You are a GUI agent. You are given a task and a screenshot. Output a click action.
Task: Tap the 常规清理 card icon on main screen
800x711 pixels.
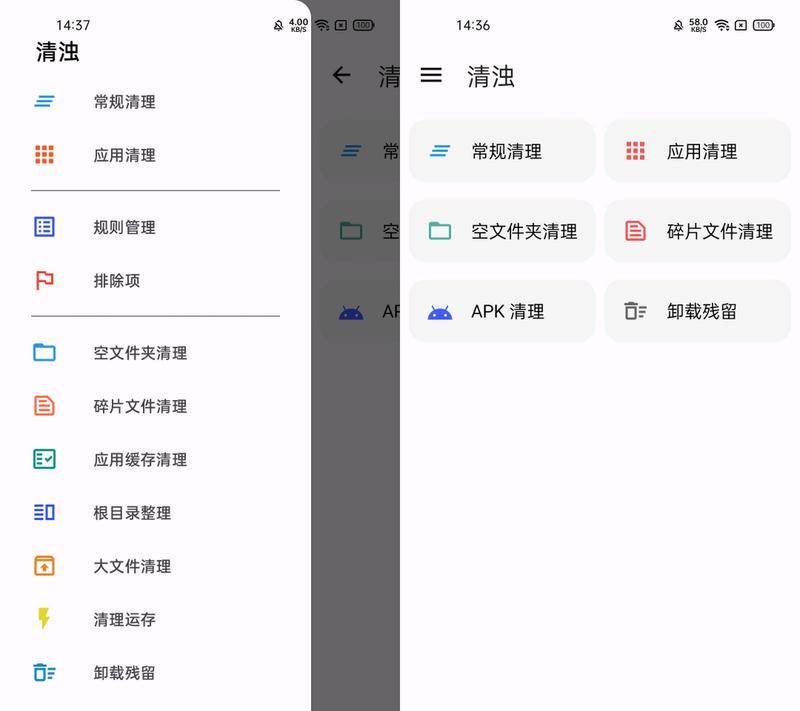click(x=440, y=151)
